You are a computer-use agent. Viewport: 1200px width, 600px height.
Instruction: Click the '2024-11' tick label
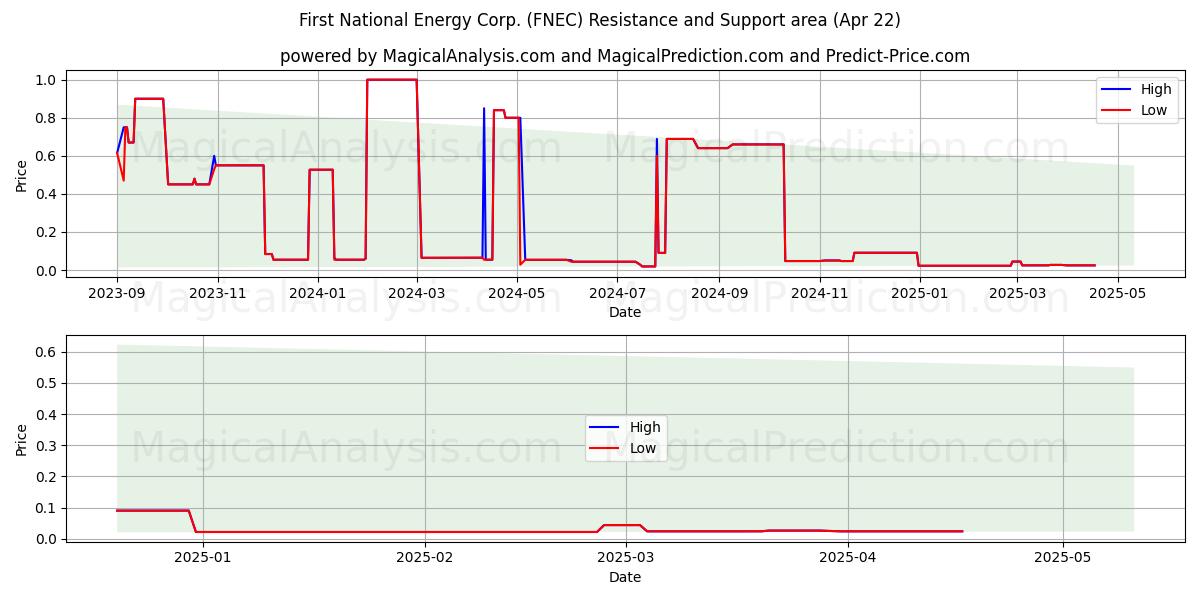point(820,293)
